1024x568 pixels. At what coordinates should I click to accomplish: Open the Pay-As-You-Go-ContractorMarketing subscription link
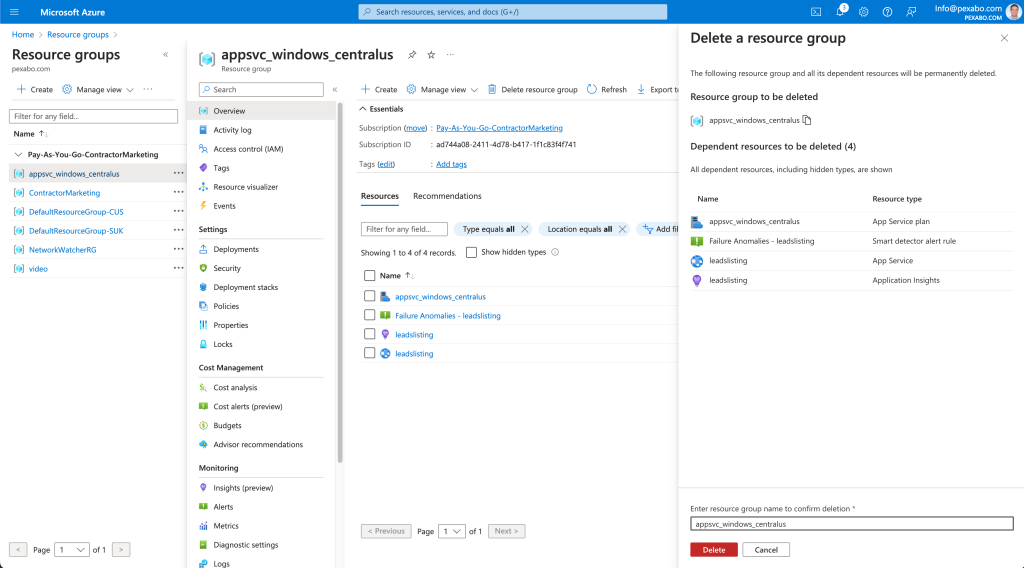tap(500, 128)
